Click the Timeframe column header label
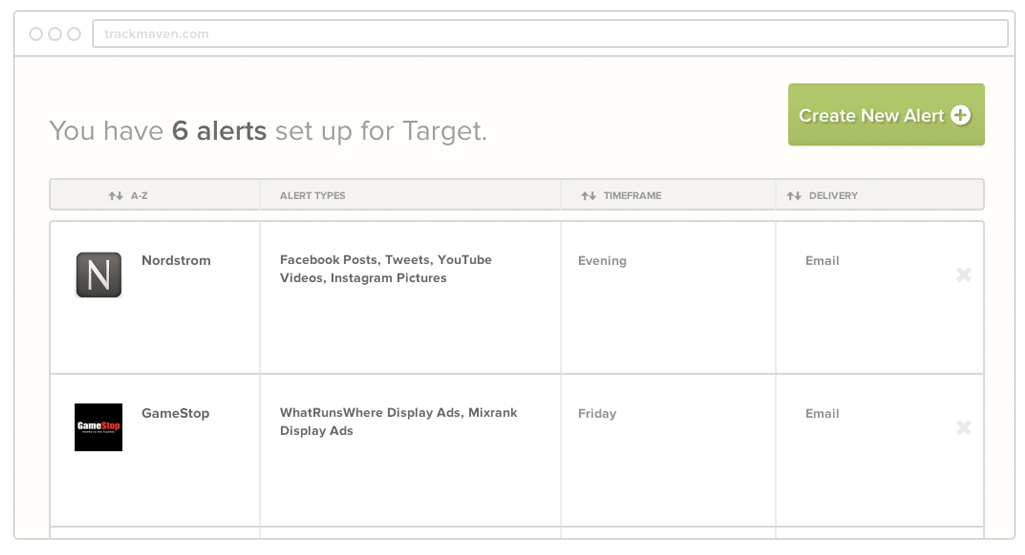This screenshot has height=555, width=1025. [x=632, y=195]
